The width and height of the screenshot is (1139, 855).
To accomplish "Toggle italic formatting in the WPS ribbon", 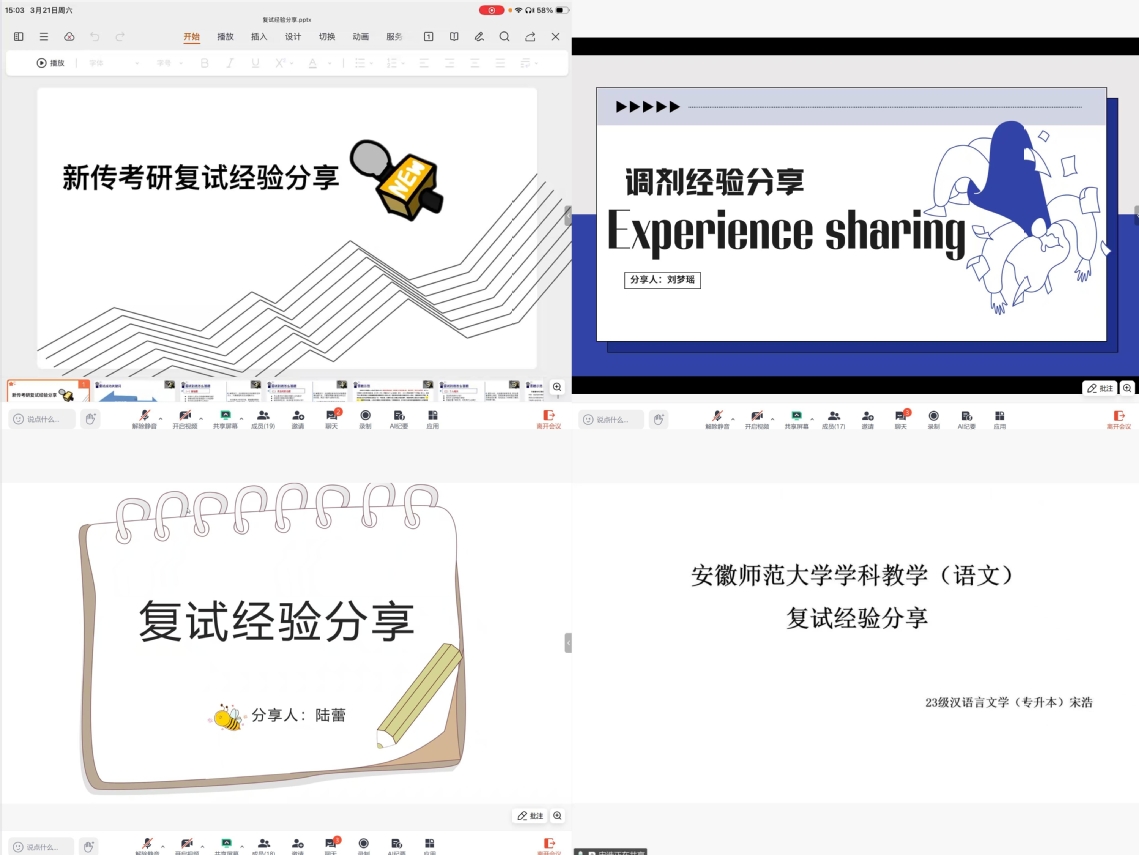I will (230, 63).
